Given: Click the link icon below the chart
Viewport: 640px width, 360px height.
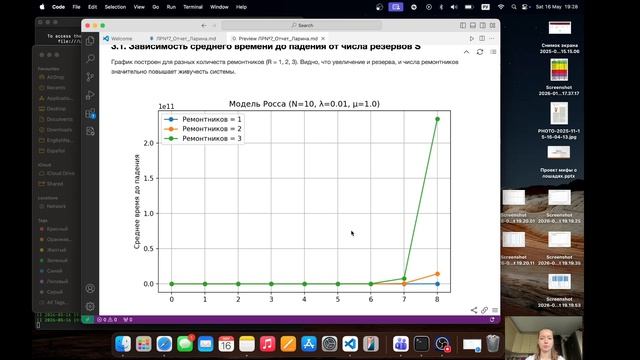Looking at the screenshot, I should pos(484,310).
